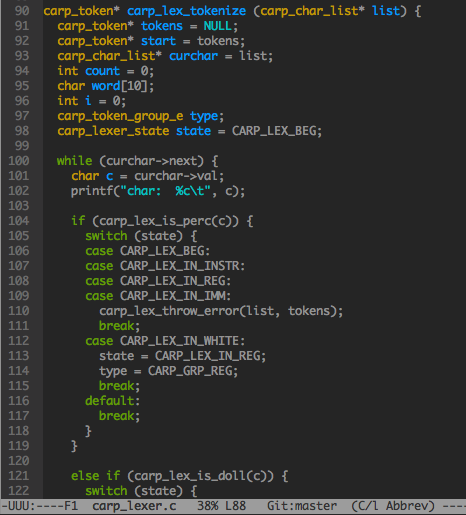The height and width of the screenshot is (515, 466).
Task: Click the carp_lexer.c buffer name in mode line
Action: click(x=134, y=506)
